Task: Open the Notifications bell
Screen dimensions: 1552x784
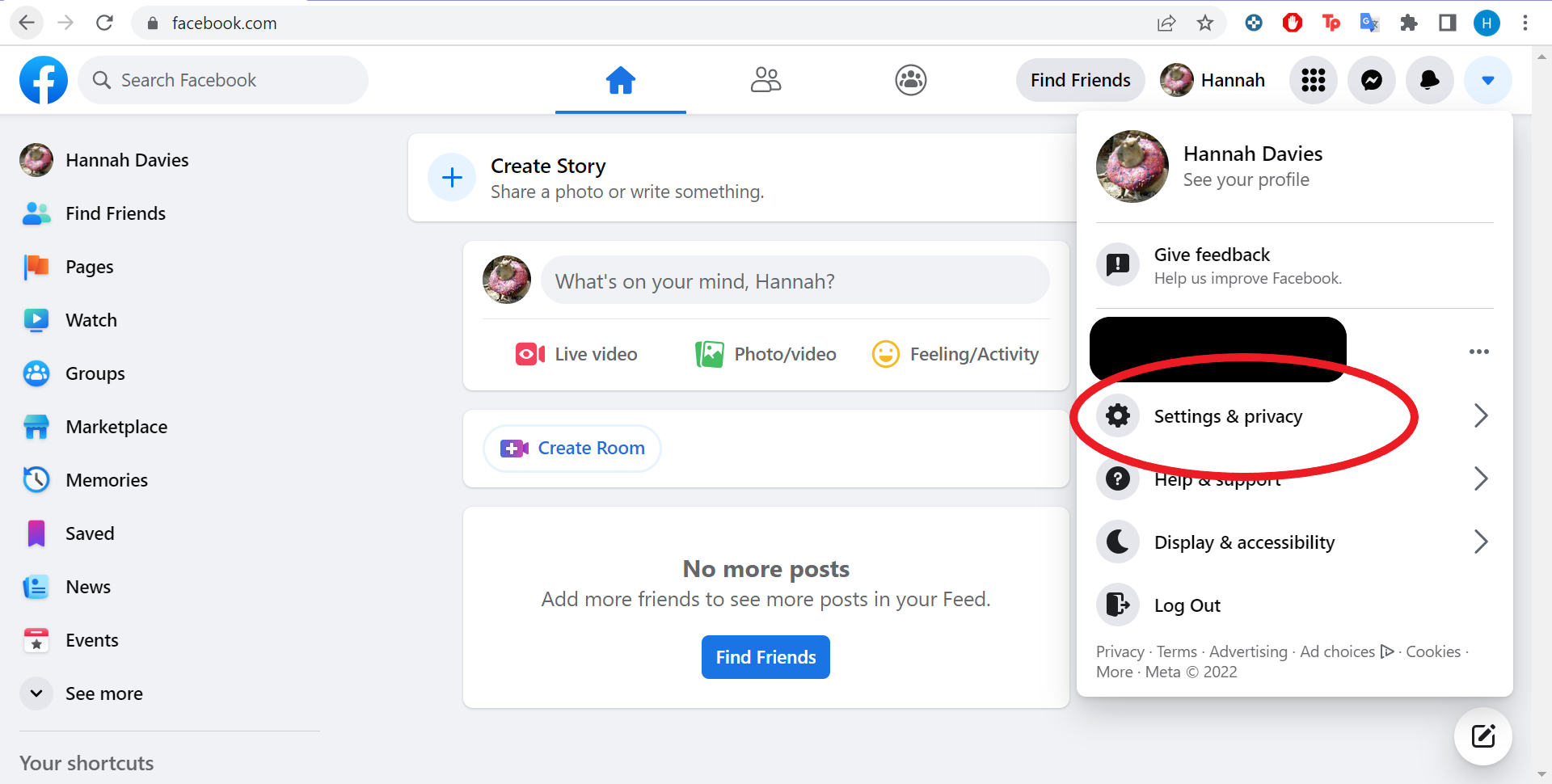Action: point(1430,80)
